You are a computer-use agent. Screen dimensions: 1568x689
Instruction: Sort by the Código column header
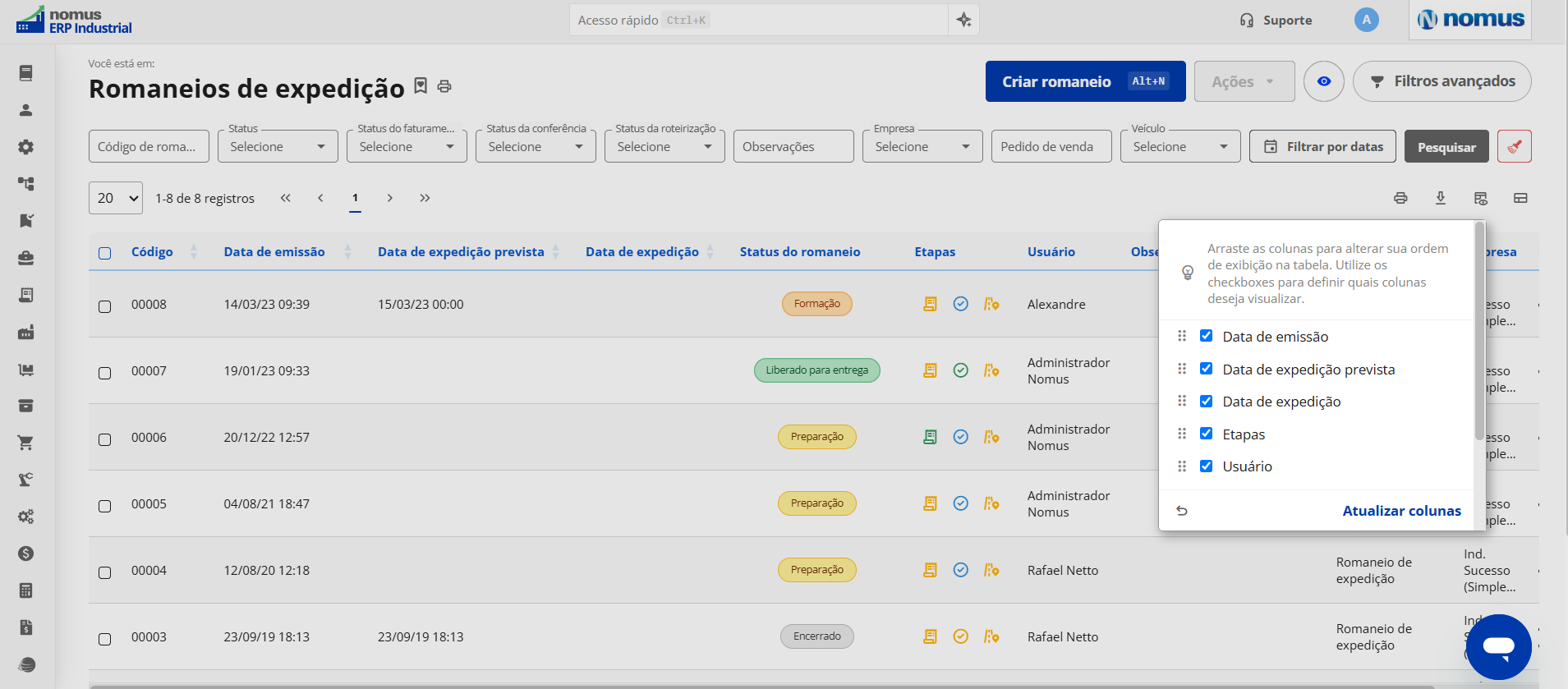click(x=152, y=252)
